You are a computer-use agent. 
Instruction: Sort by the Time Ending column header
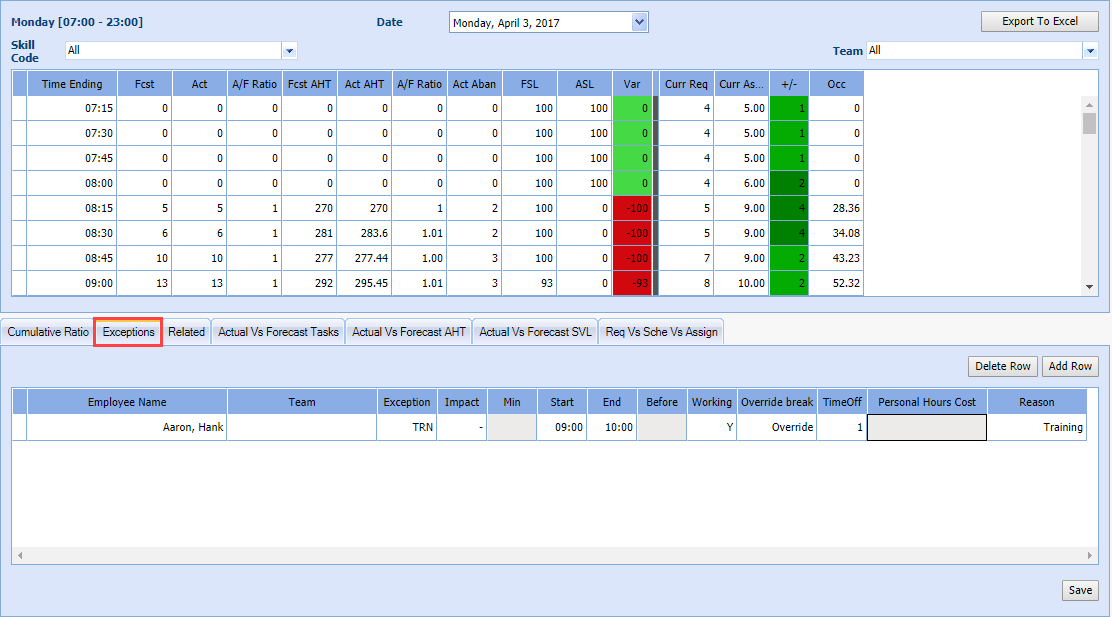coord(72,84)
